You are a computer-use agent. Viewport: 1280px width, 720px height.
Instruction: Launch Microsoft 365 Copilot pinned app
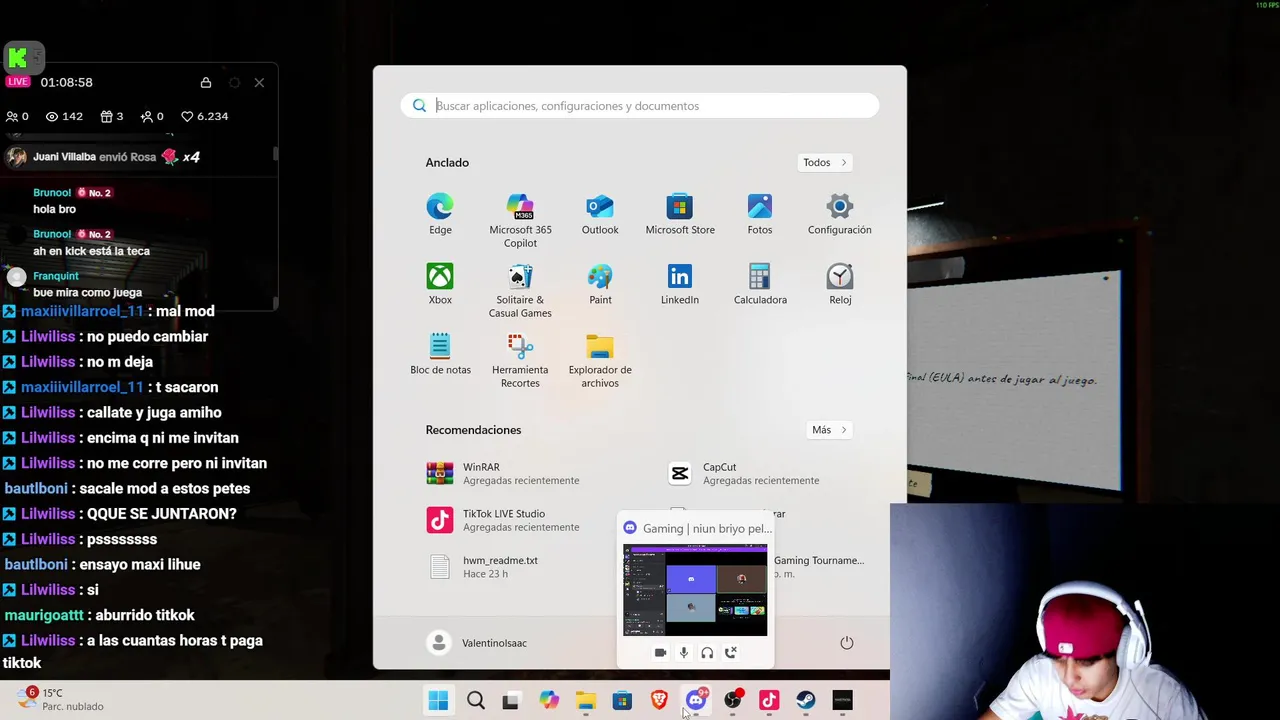pyautogui.click(x=520, y=221)
